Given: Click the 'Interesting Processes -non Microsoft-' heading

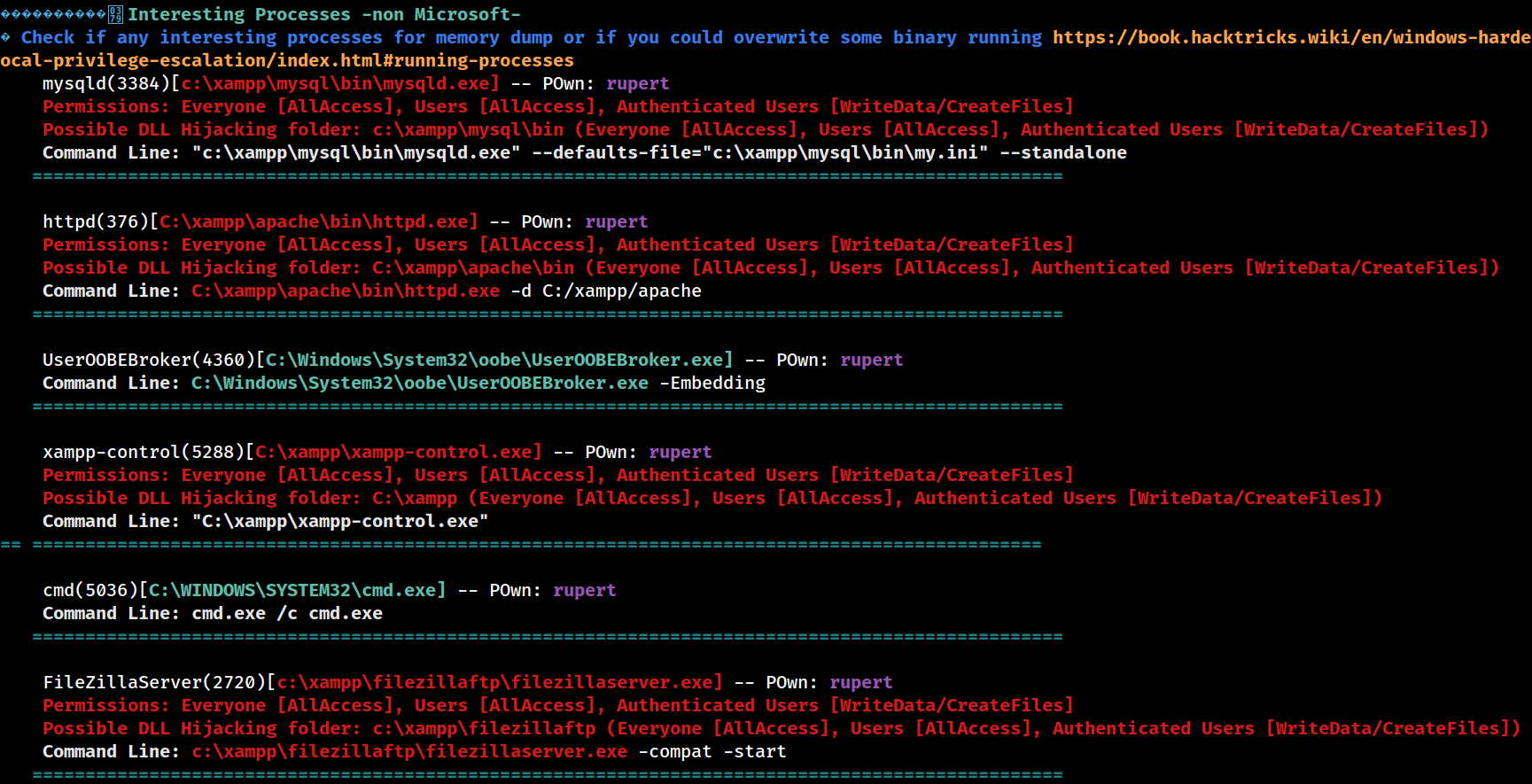Looking at the screenshot, I should coord(324,14).
